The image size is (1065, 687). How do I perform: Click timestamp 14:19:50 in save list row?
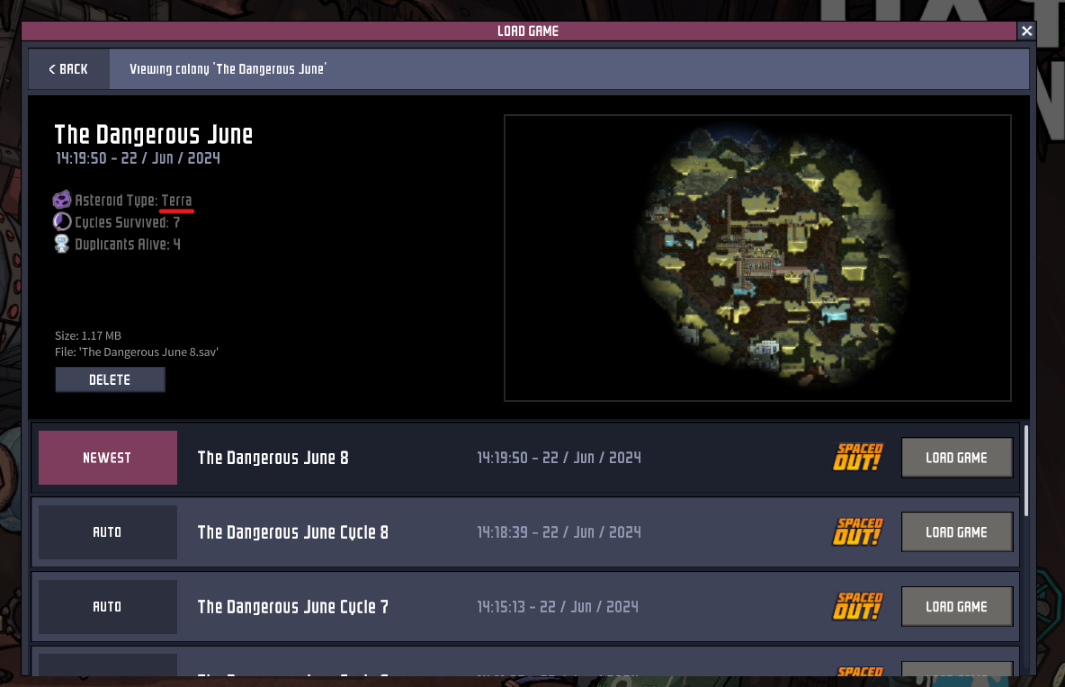pos(559,458)
